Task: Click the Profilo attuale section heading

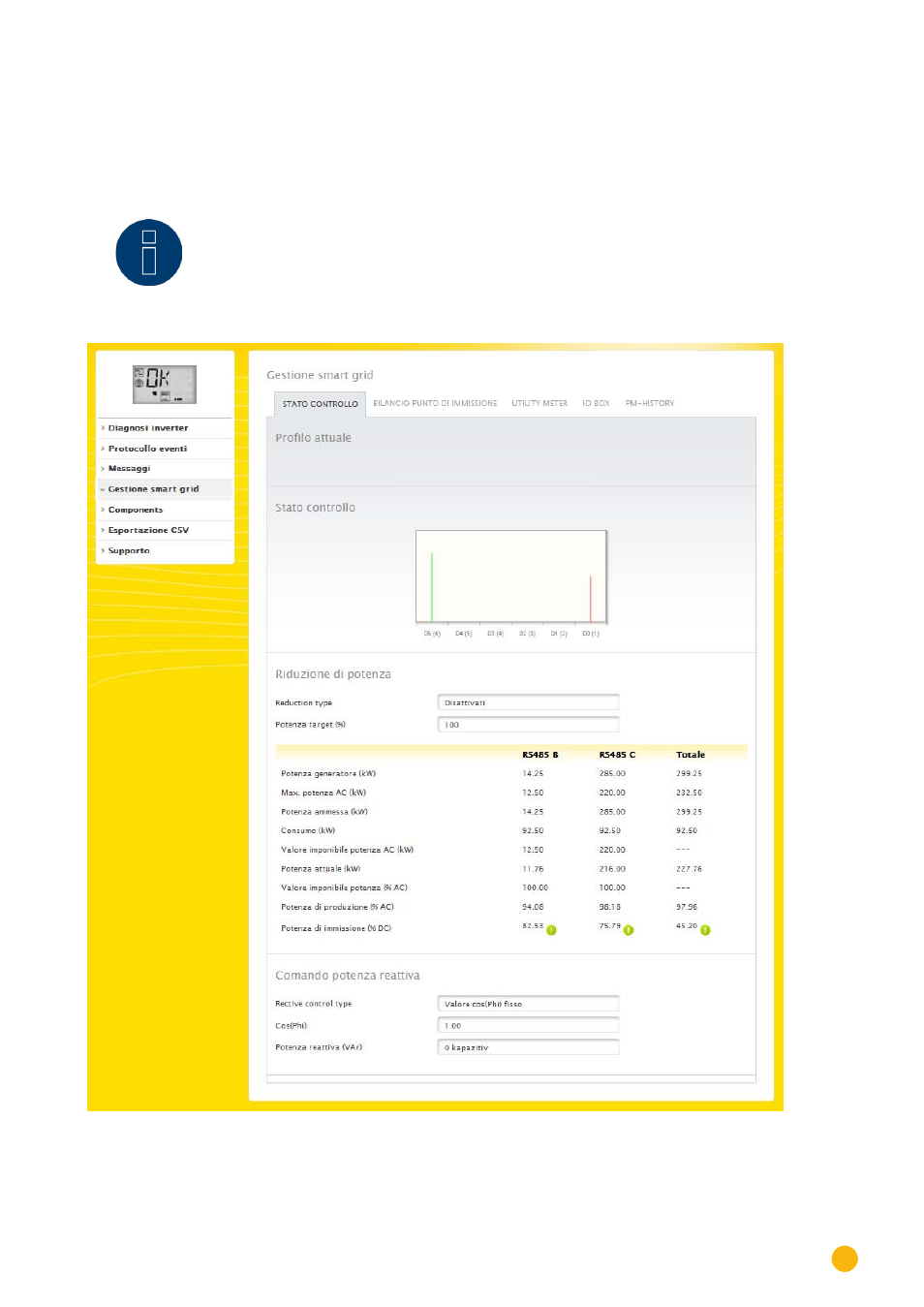Action: [x=313, y=438]
